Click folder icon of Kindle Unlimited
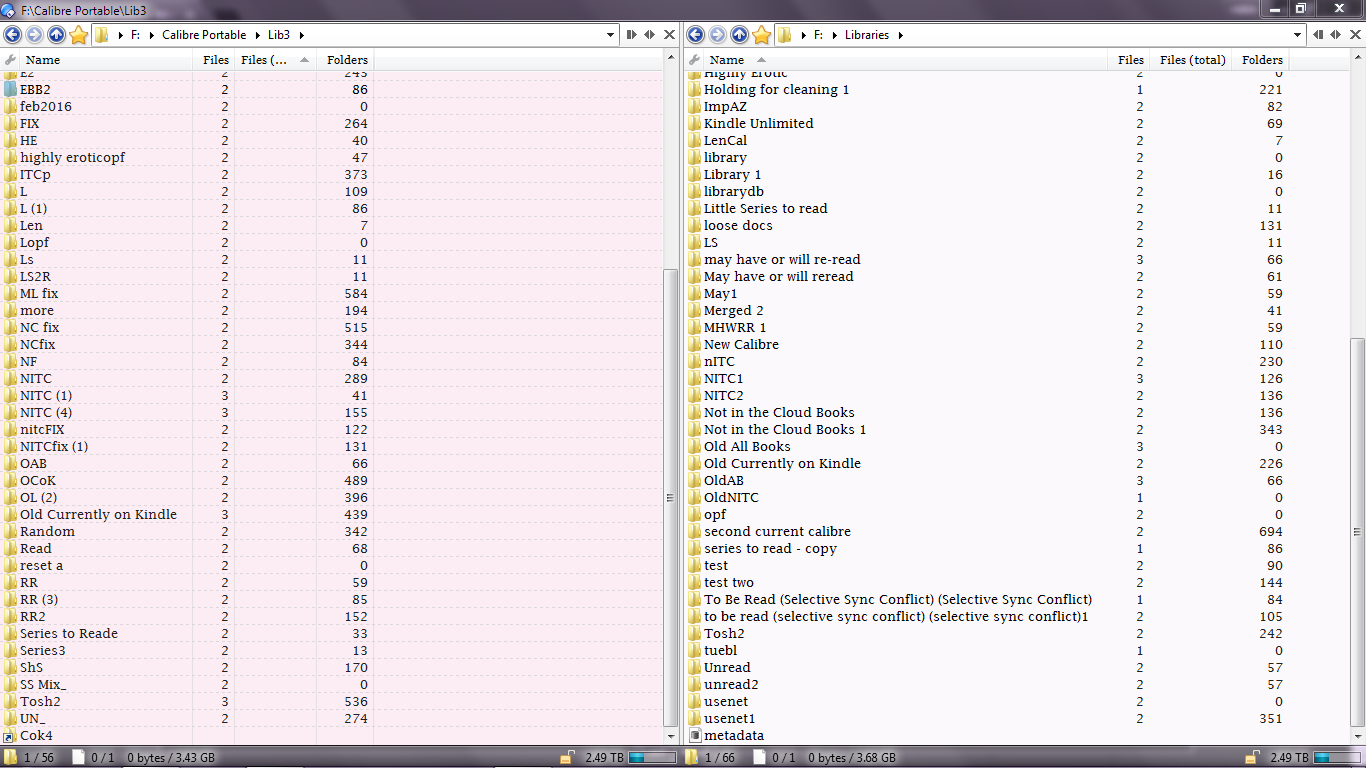1366x768 pixels. 695,124
